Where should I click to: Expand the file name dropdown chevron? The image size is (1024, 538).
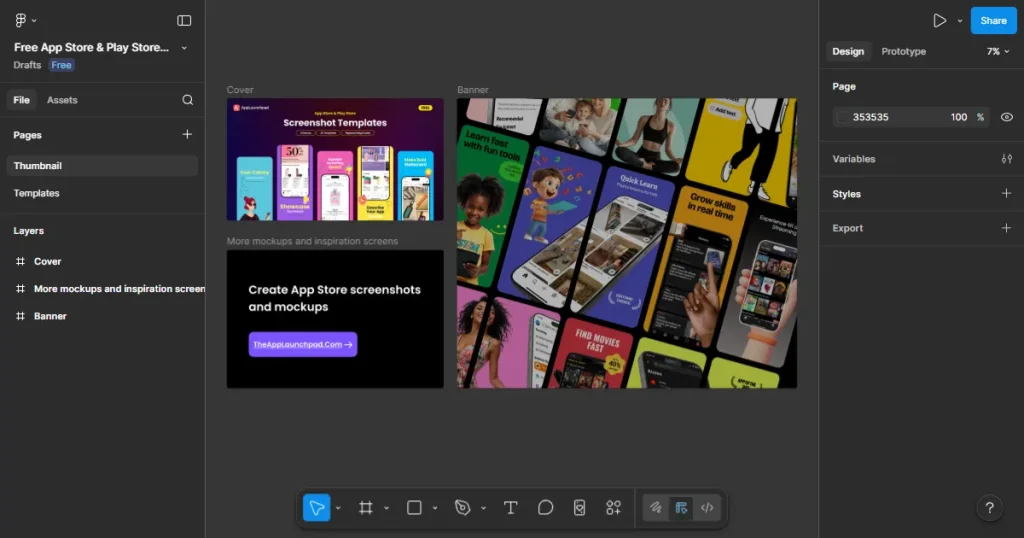click(184, 48)
